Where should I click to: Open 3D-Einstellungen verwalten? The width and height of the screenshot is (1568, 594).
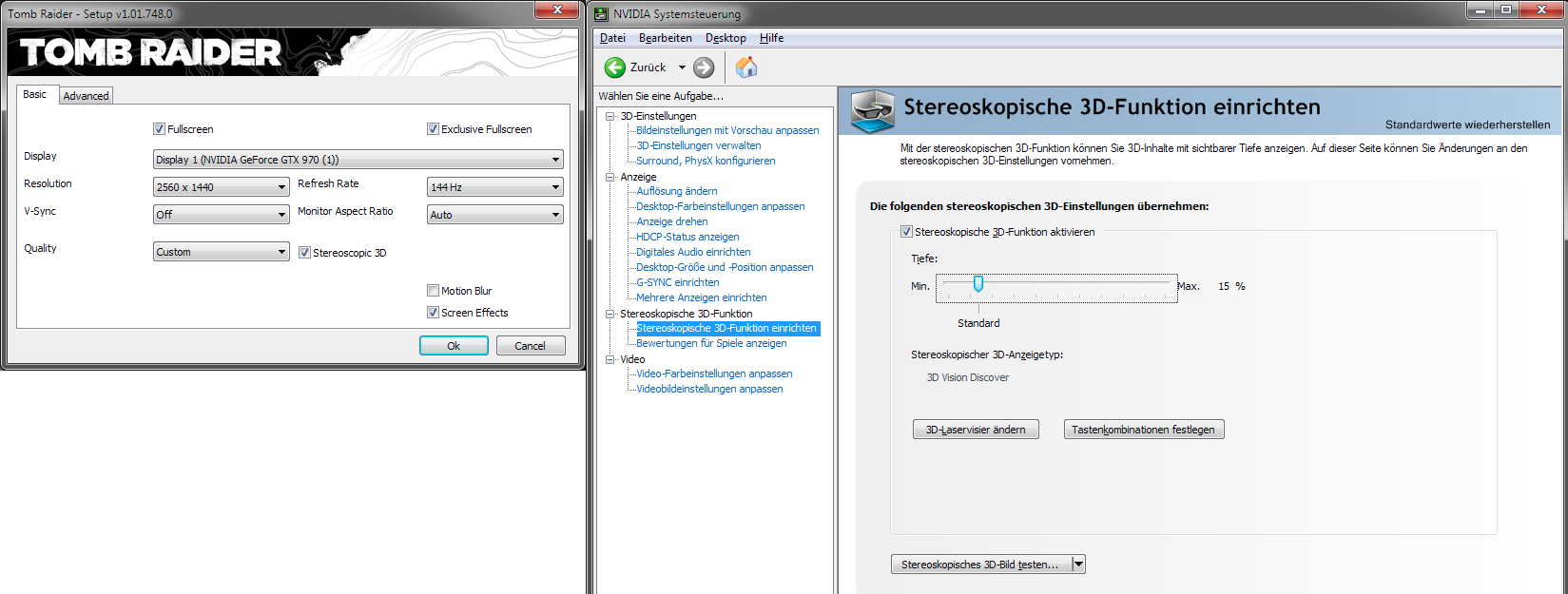[x=699, y=145]
